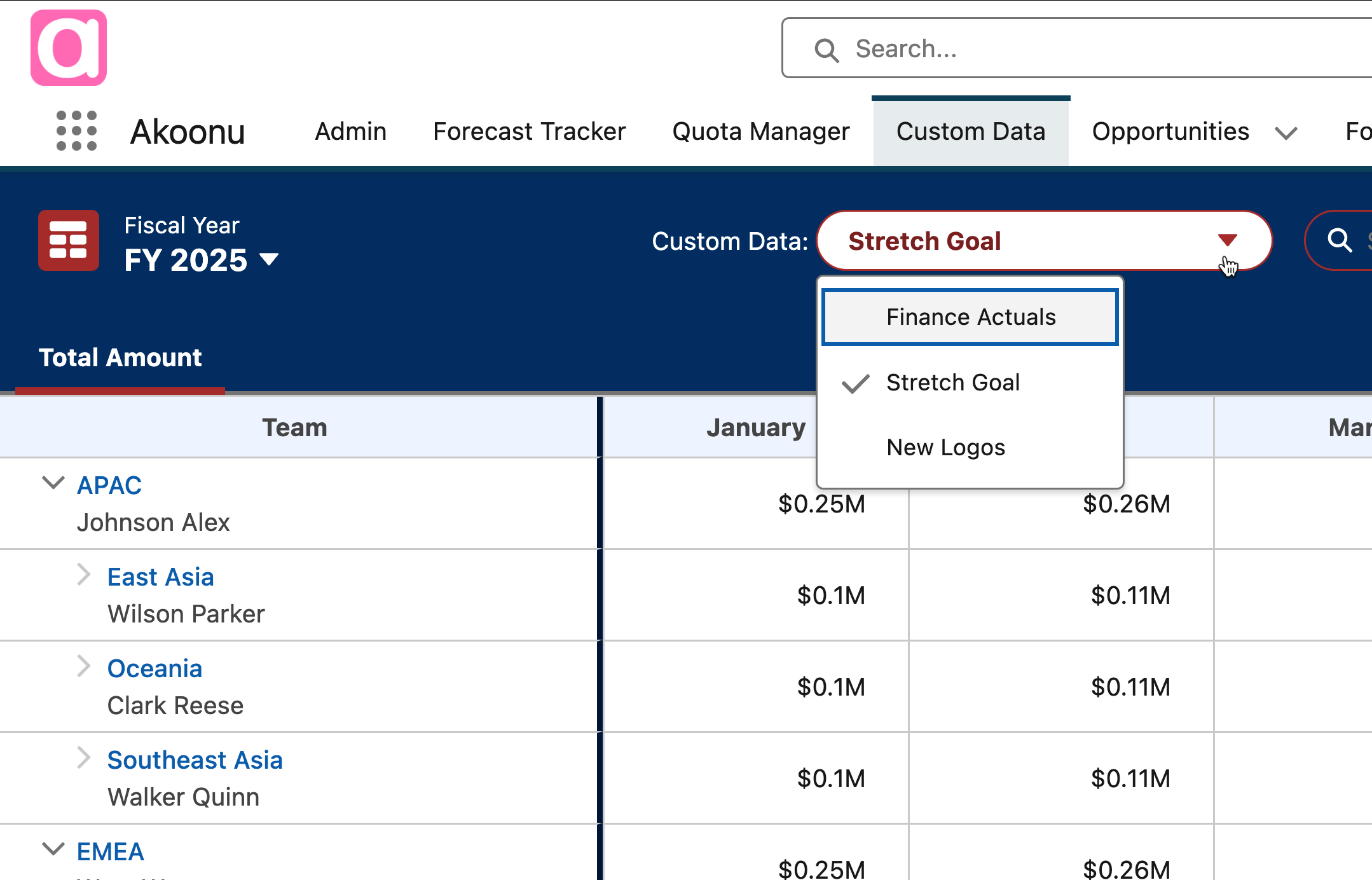Viewport: 1372px width, 880px height.
Task: Expand the East Asia team row
Action: (84, 574)
